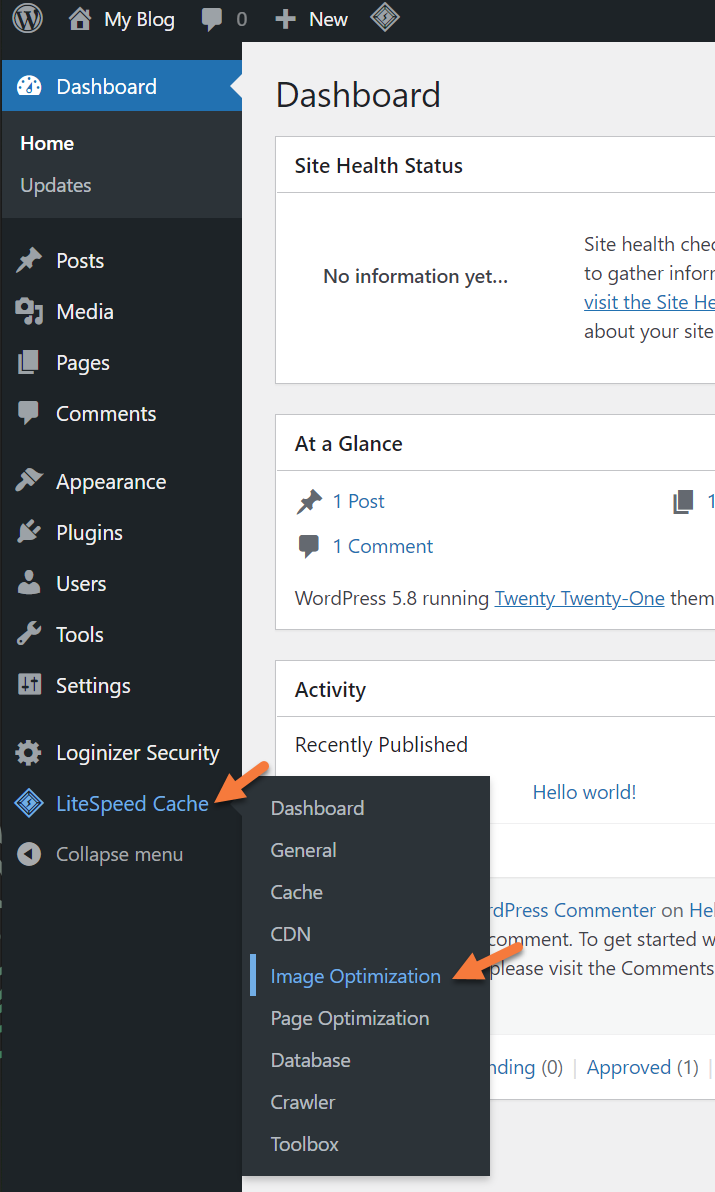Image resolution: width=715 pixels, height=1192 pixels.
Task: Open the Twenty Twenty-One theme link
Action: pyautogui.click(x=579, y=598)
